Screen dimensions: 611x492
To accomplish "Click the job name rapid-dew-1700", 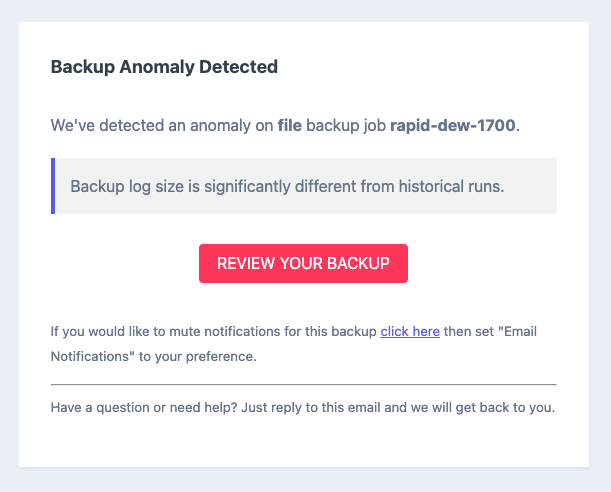I will 453,126.
